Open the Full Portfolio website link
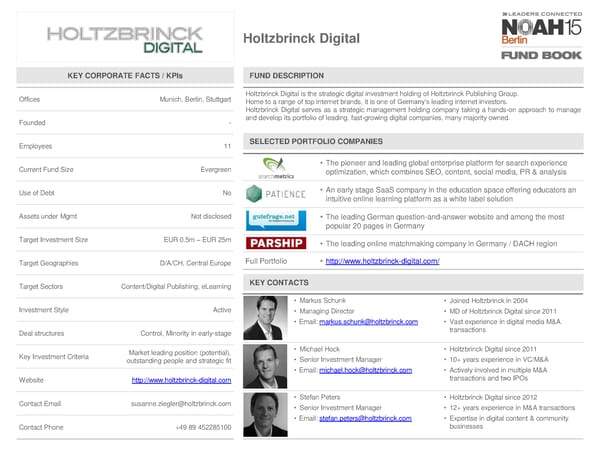 [x=383, y=261]
